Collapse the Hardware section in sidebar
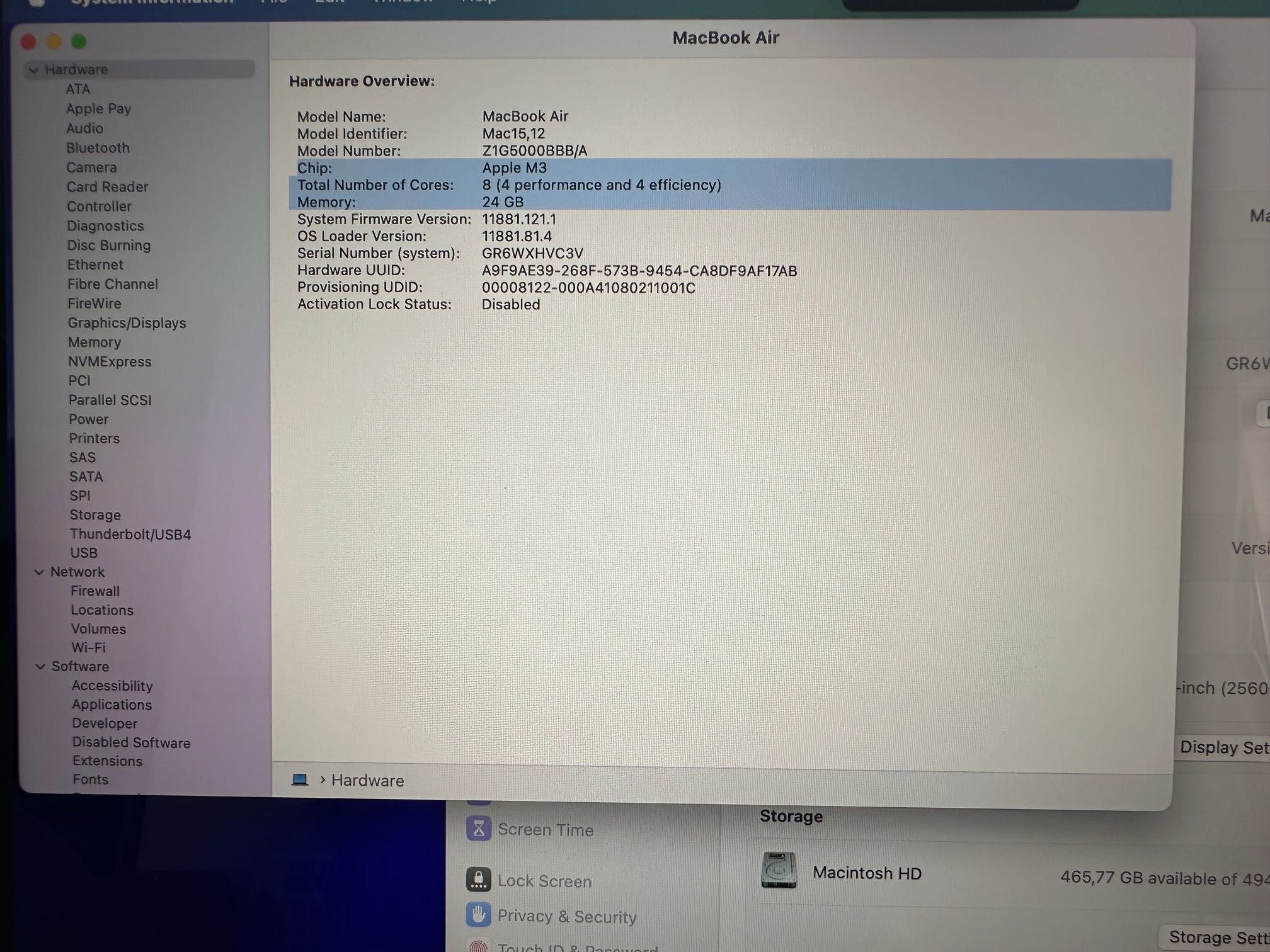Screen dimensions: 1270x952 (x=34, y=70)
